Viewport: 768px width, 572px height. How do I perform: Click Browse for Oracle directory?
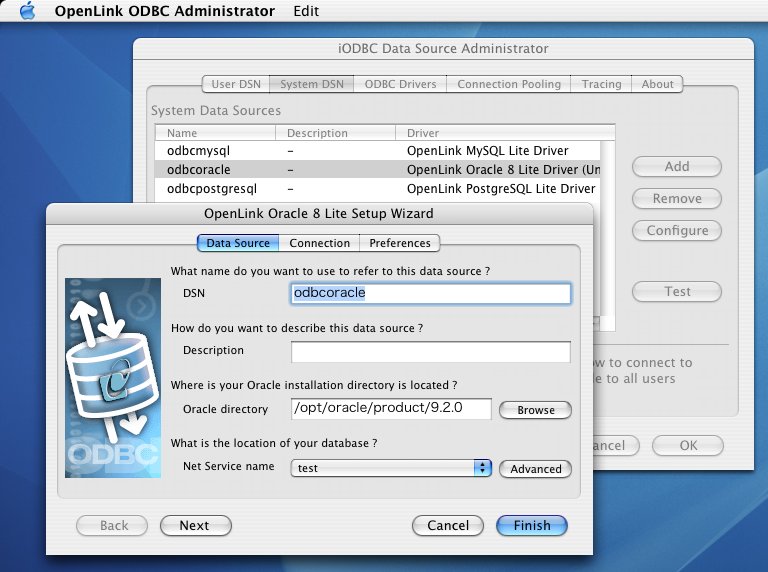[x=535, y=410]
